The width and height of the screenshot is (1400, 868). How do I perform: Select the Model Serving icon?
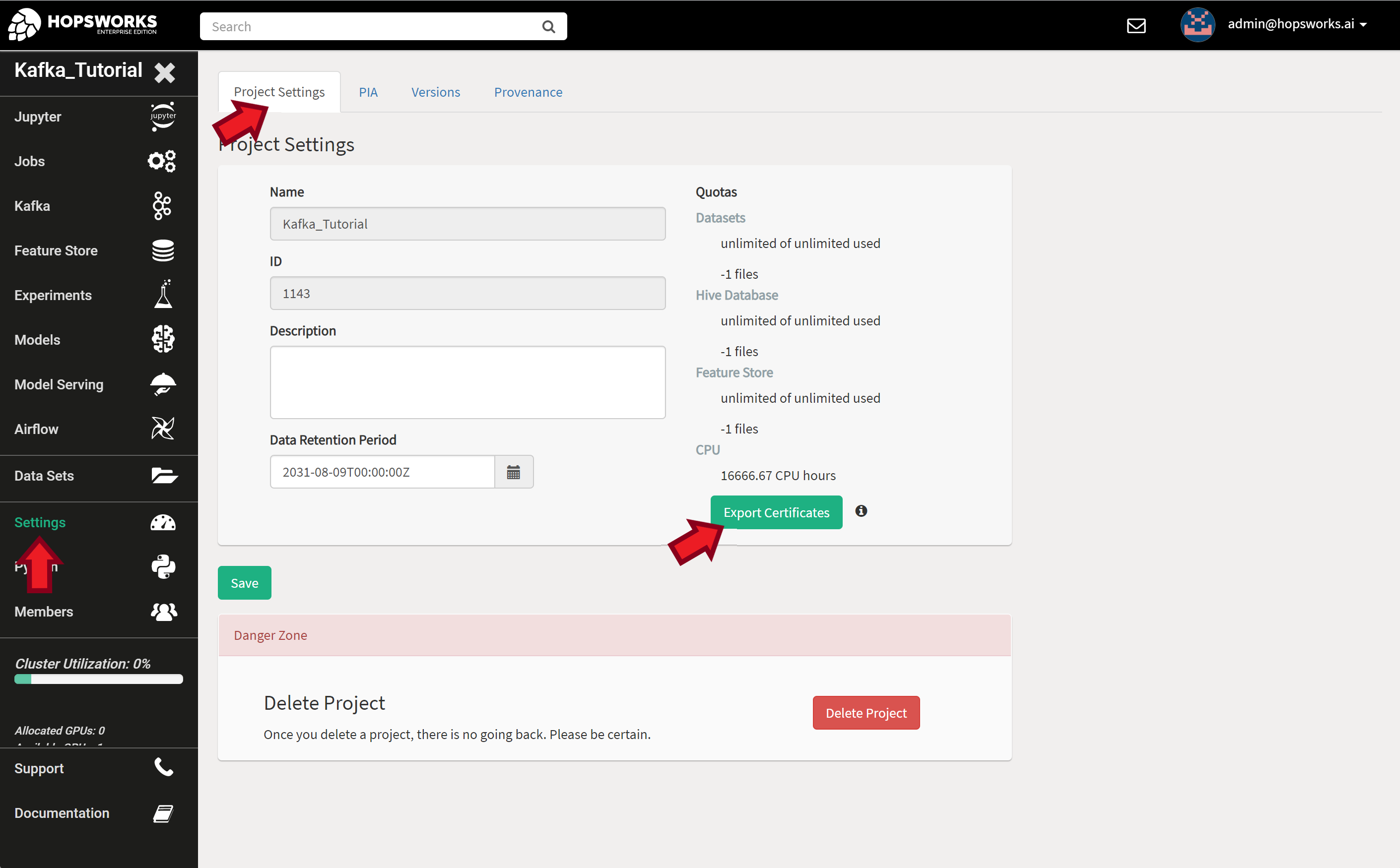pos(162,384)
